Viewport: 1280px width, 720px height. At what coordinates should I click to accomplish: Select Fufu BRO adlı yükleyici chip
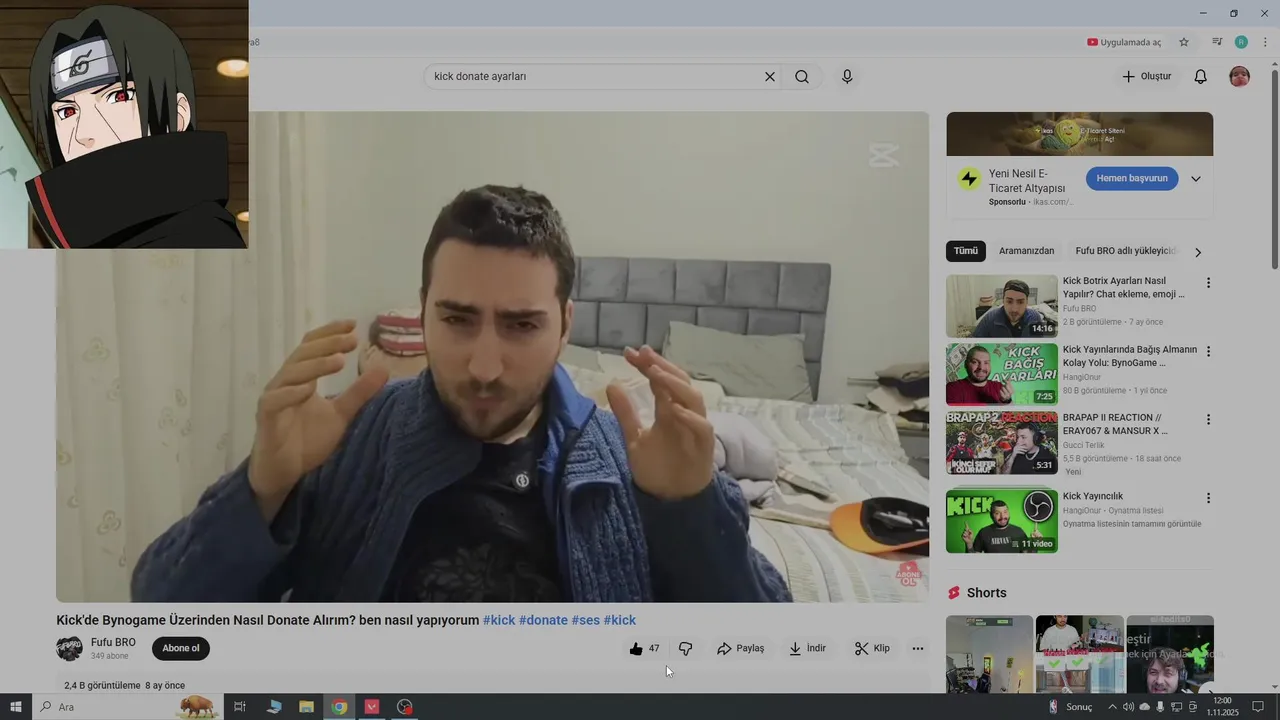coord(1126,251)
